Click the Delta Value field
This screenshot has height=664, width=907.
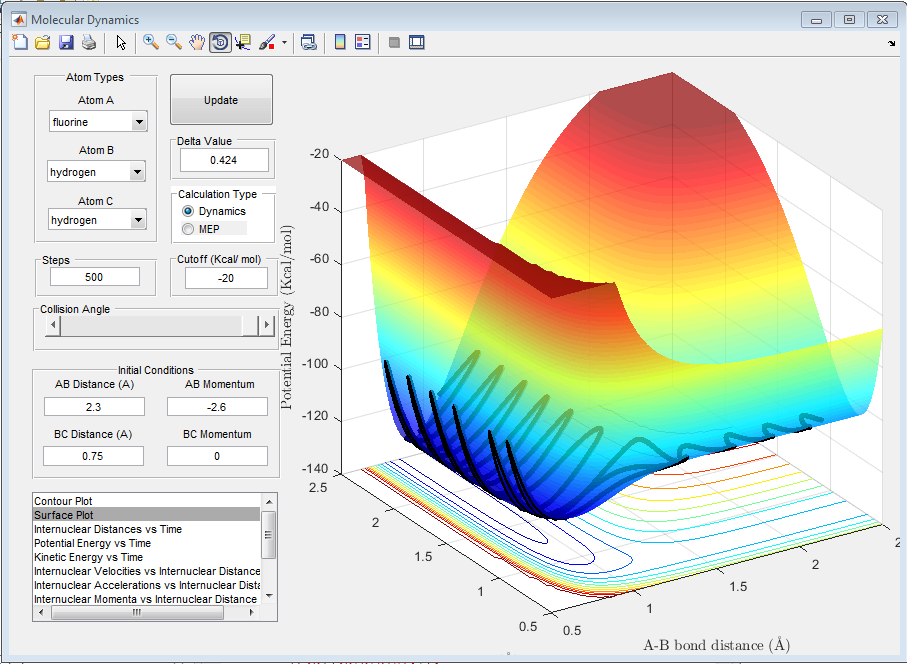(x=224, y=160)
